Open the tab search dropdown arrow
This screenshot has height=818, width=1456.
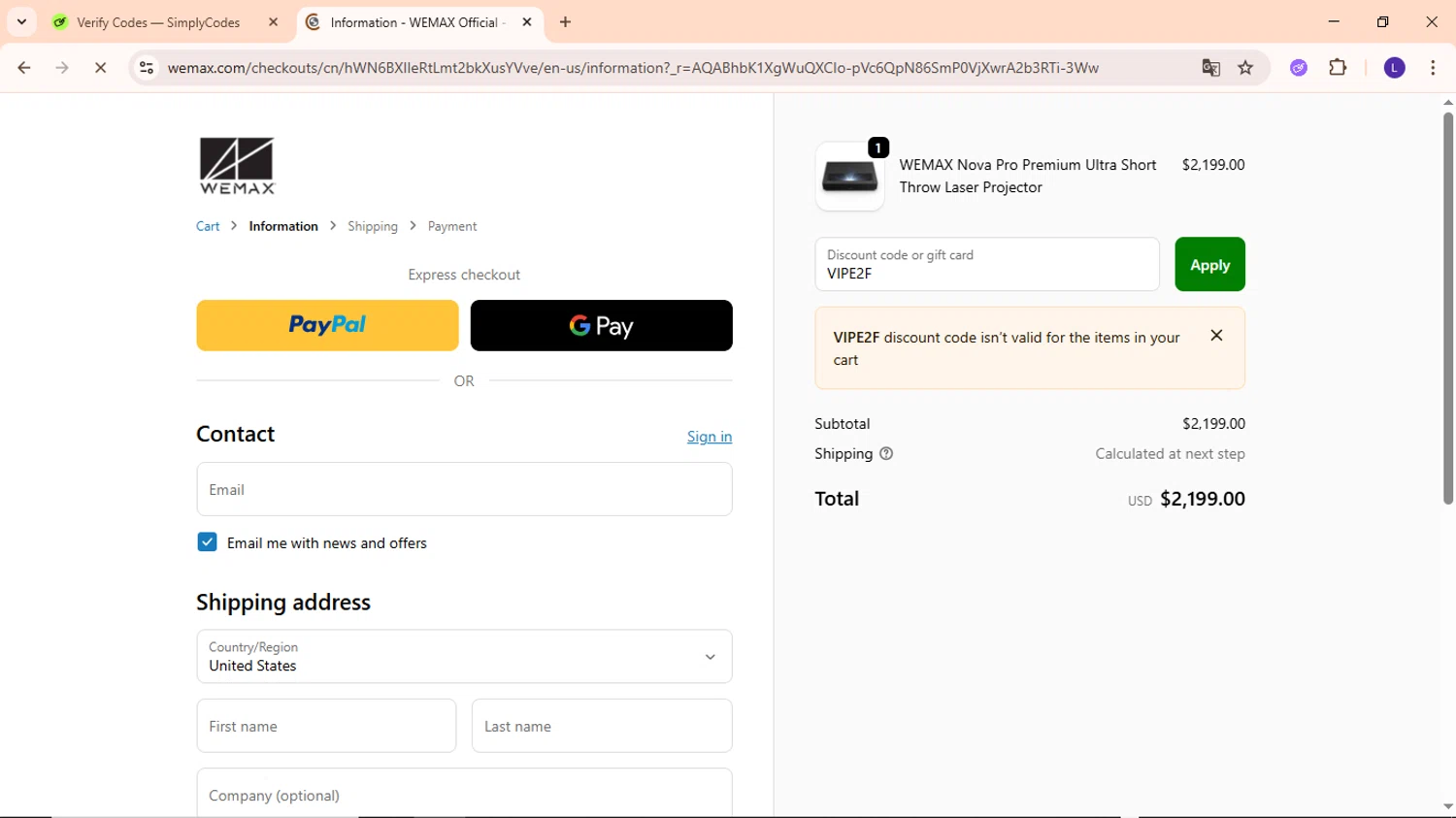tap(21, 21)
